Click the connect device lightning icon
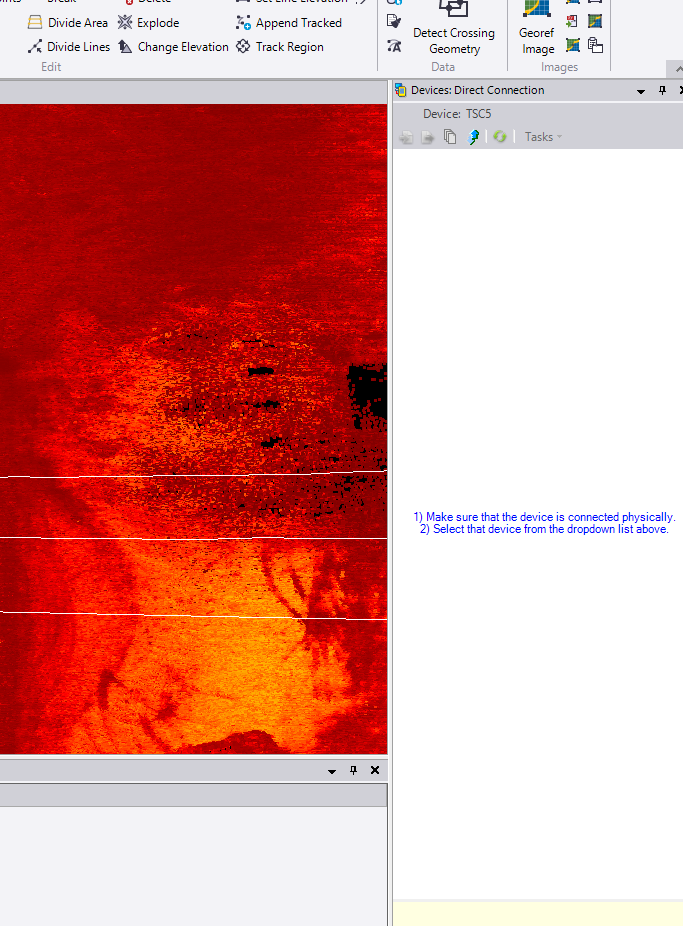Viewport: 683px width, 926px height. click(x=473, y=137)
